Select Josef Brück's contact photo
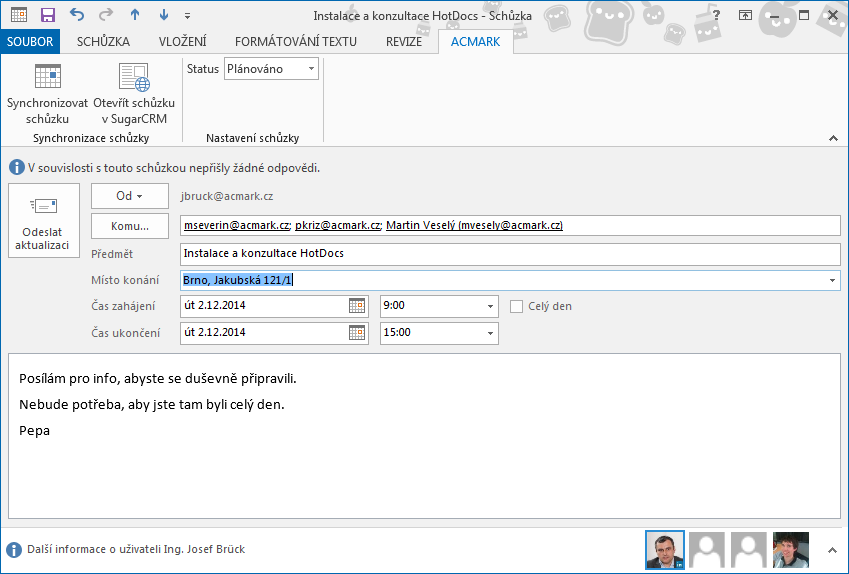 (665, 550)
